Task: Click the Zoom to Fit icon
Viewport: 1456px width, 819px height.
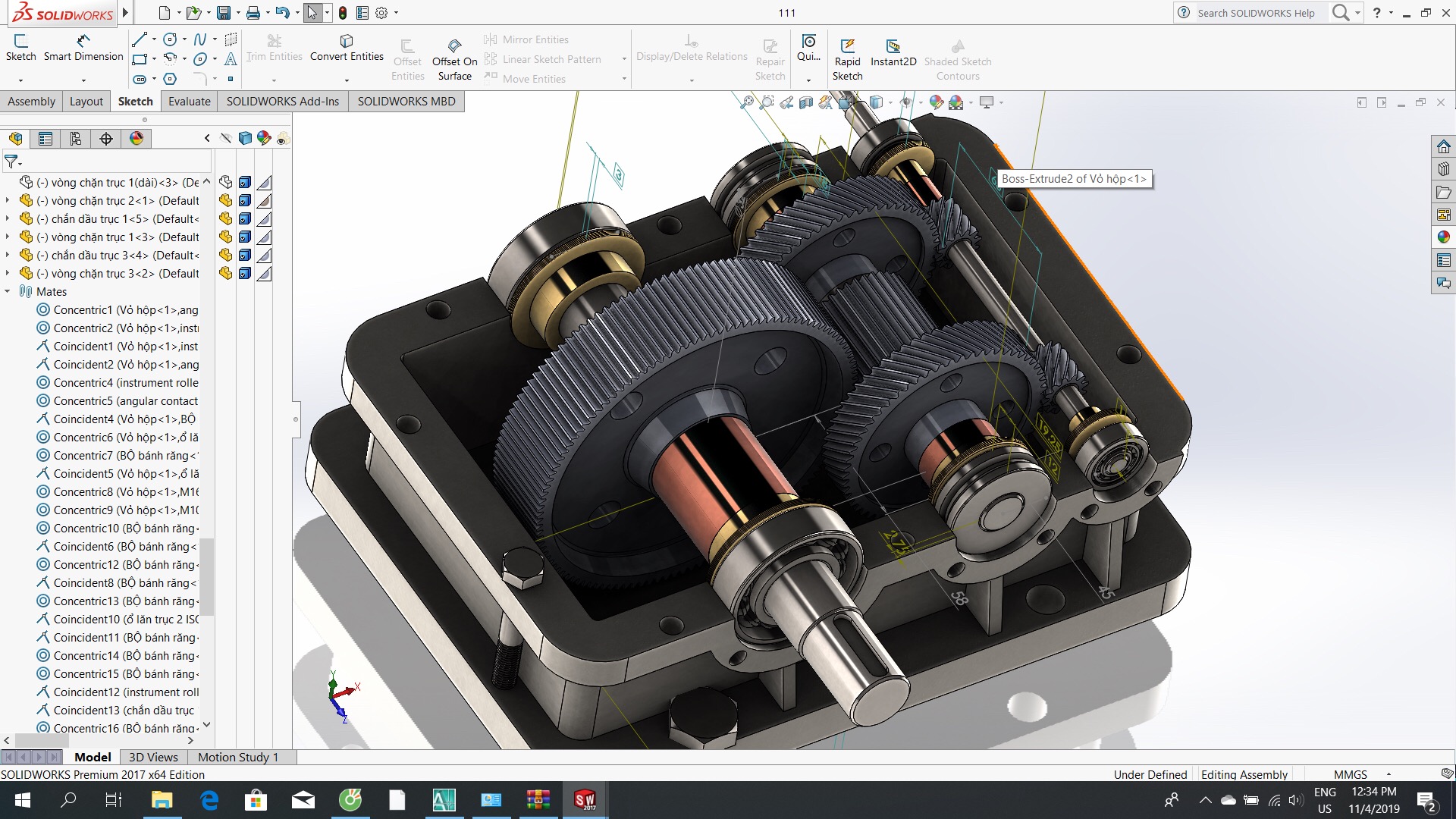Action: coord(747,102)
